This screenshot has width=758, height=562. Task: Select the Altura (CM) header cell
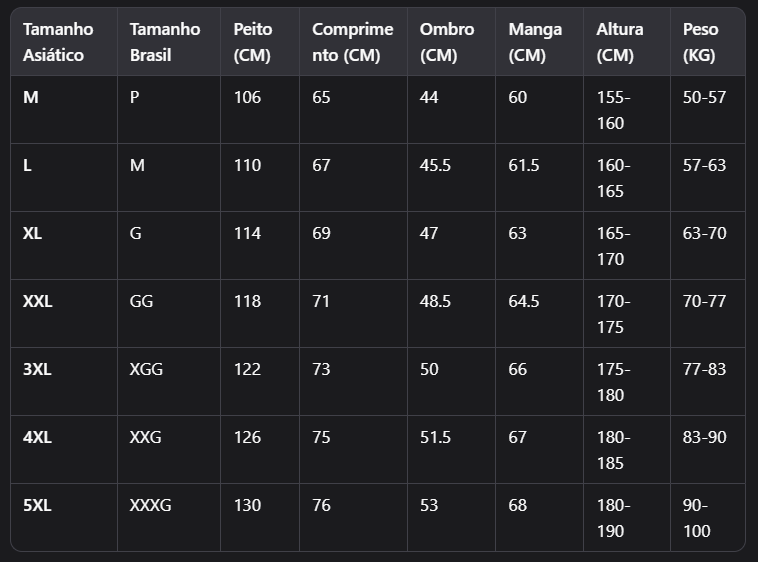pyautogui.click(x=620, y=42)
